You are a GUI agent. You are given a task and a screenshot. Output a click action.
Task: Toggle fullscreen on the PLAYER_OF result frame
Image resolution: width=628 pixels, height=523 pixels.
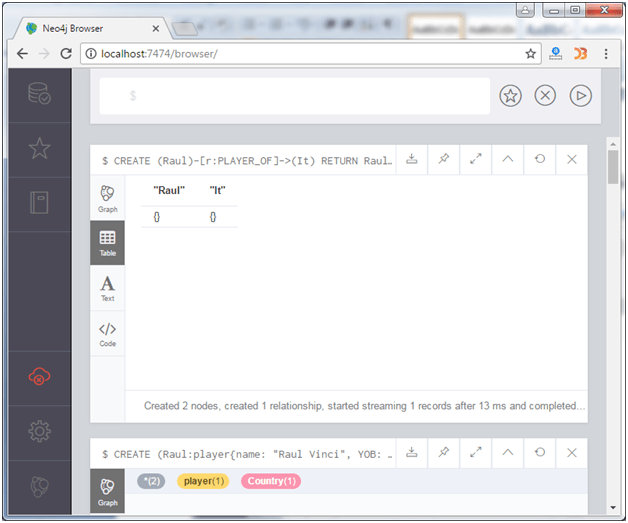(x=475, y=159)
